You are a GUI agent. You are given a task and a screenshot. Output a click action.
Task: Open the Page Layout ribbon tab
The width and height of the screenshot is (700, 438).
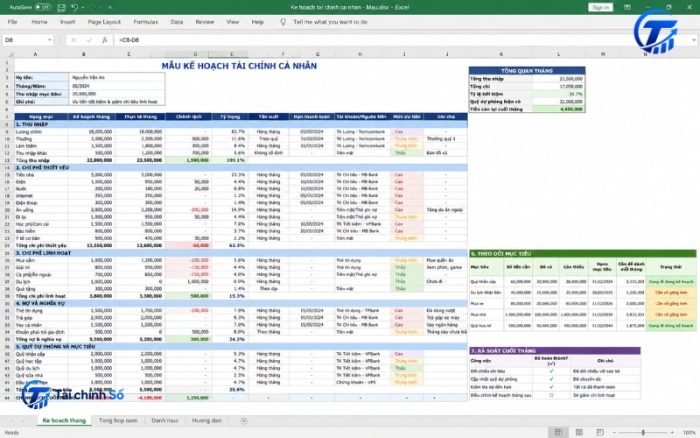104,22
